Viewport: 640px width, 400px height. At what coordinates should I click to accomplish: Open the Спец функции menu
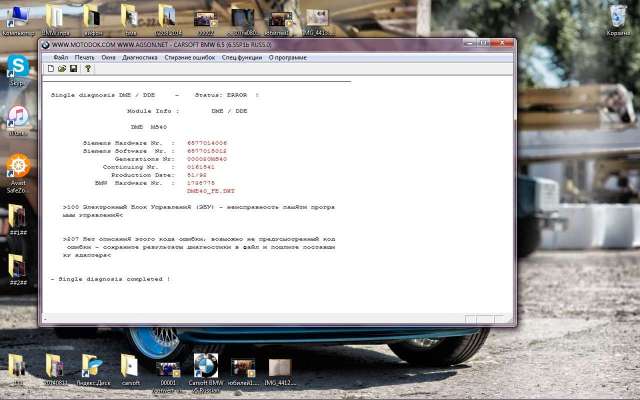tap(242, 58)
